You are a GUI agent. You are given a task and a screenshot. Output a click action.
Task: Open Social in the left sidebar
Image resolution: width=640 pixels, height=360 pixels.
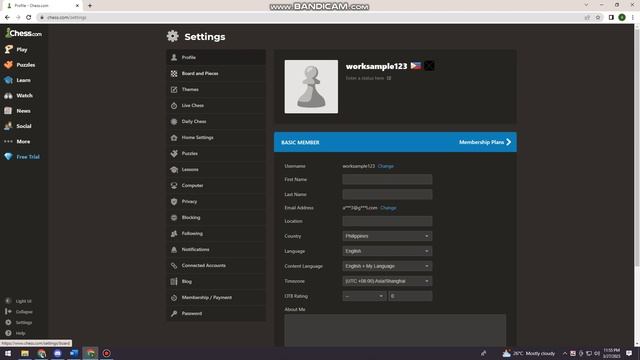18,126
